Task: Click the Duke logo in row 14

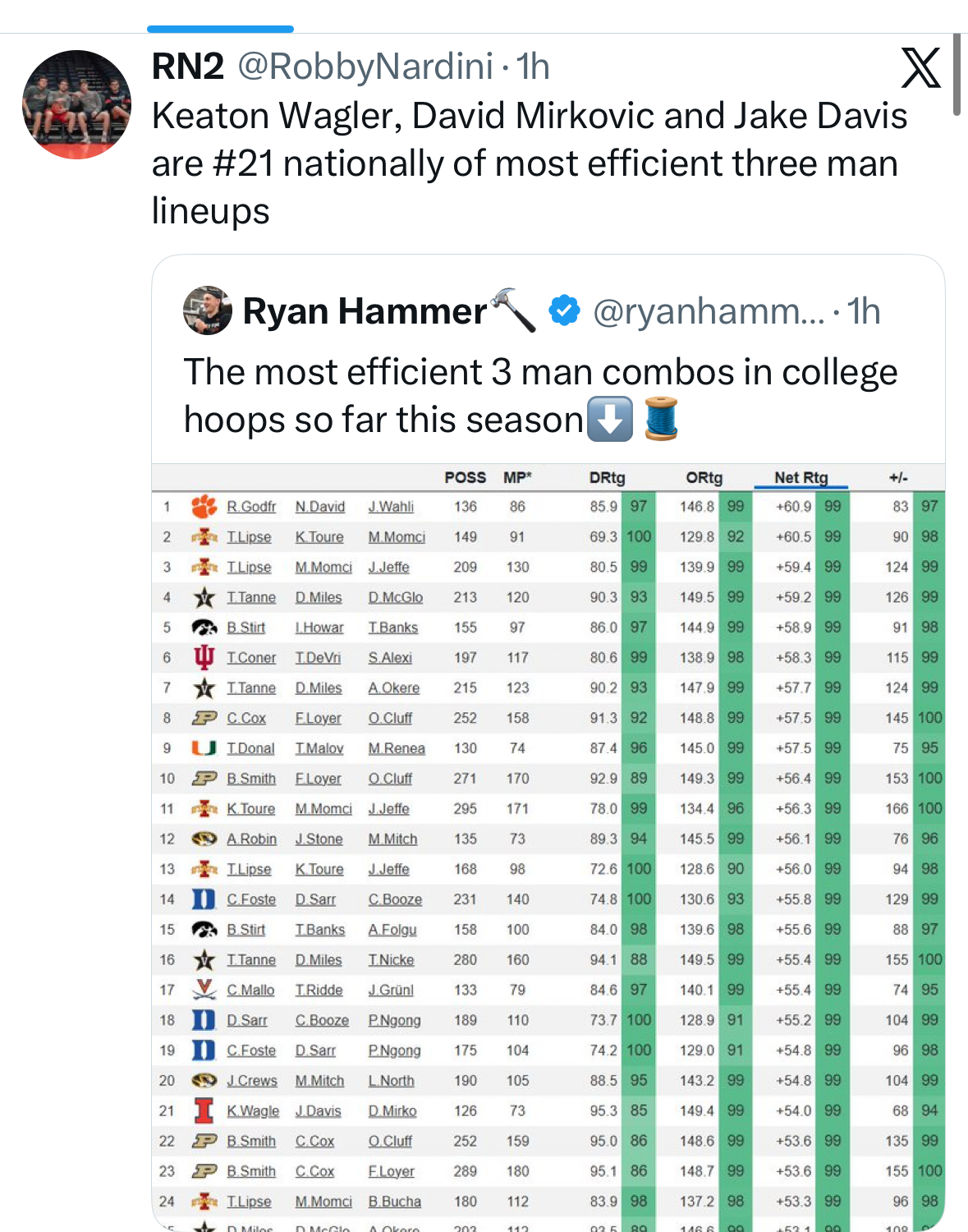Action: [204, 899]
